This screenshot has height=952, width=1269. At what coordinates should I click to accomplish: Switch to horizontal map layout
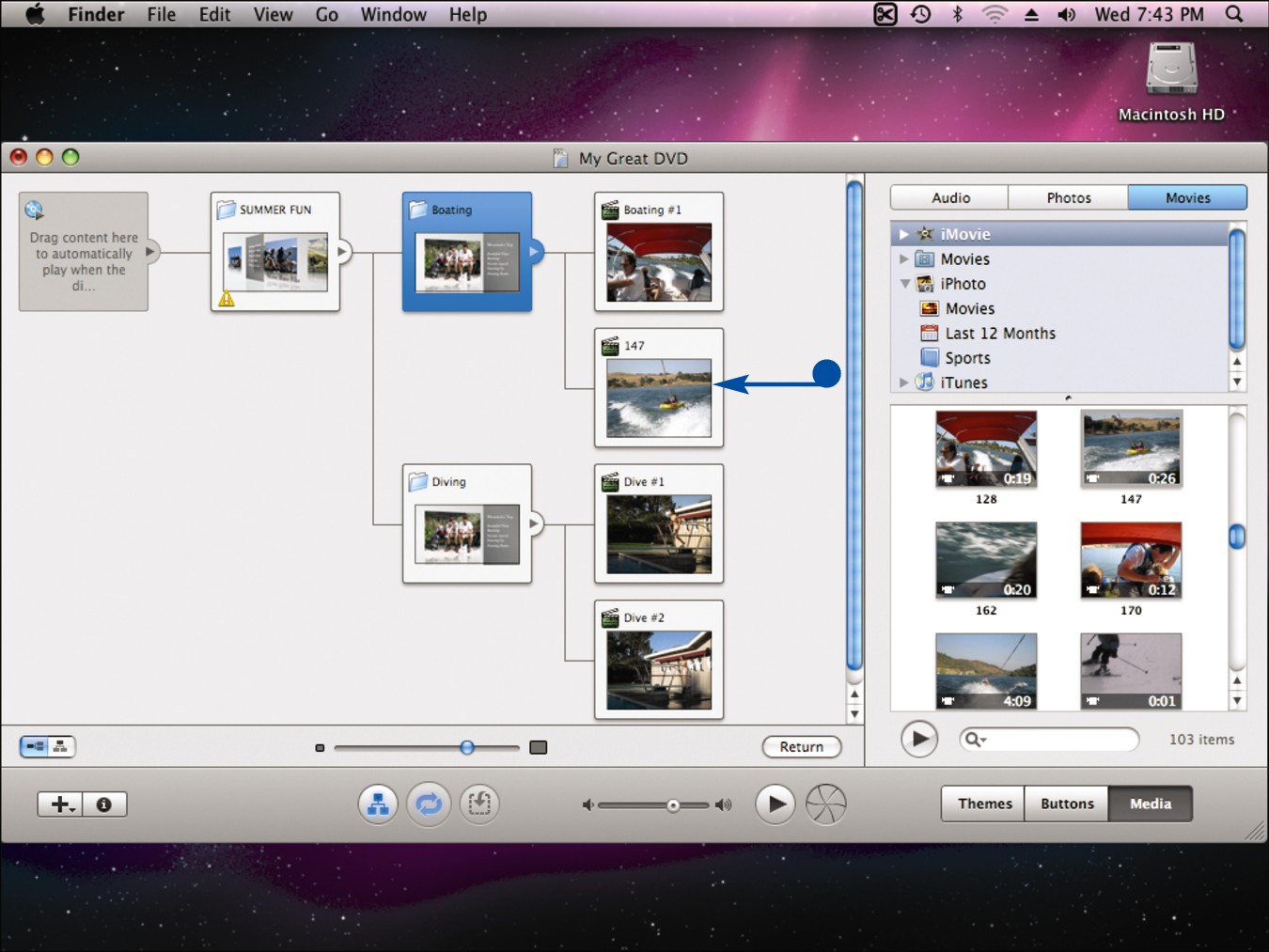pyautogui.click(x=35, y=746)
